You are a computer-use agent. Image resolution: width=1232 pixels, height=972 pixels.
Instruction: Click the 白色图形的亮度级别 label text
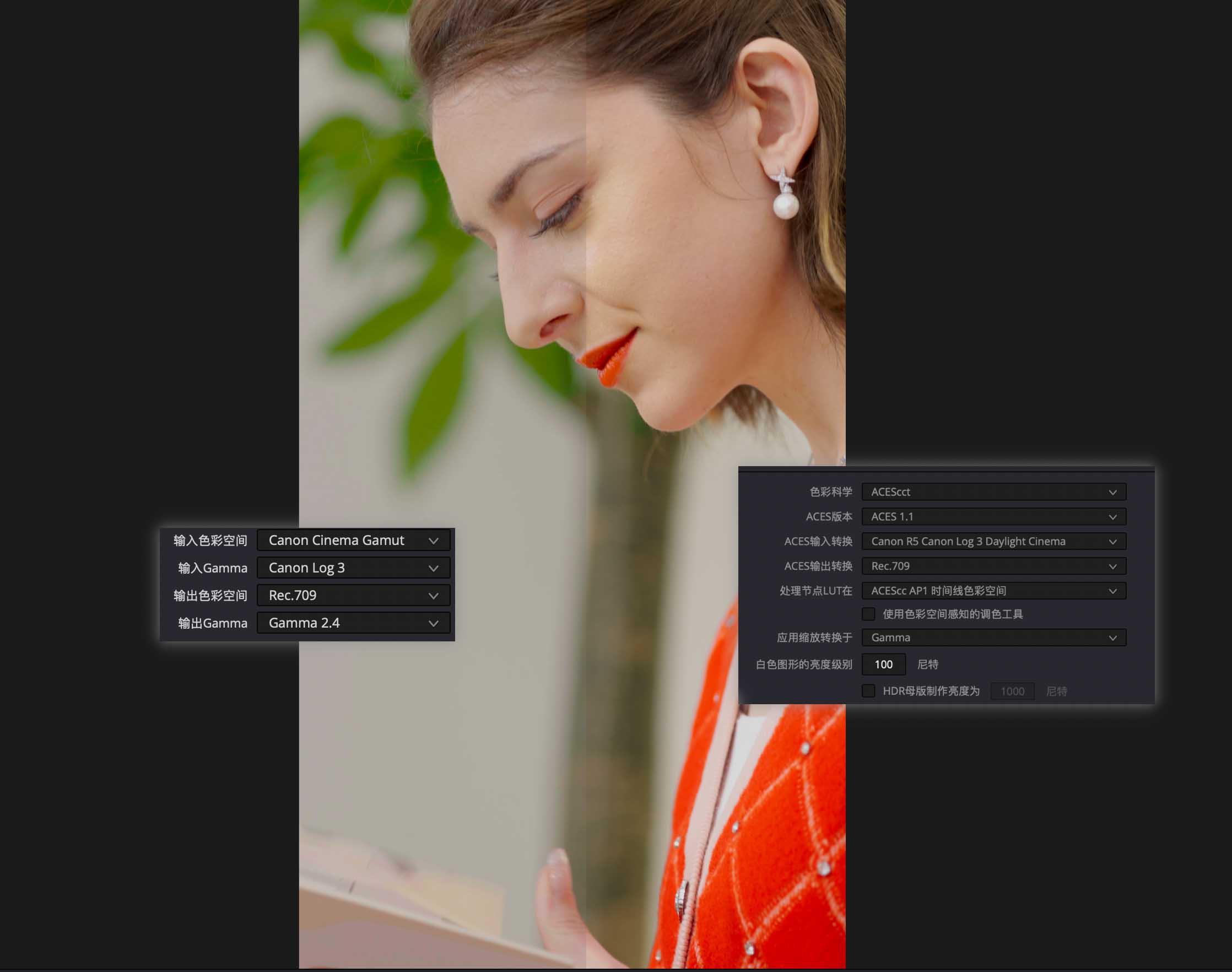coord(803,664)
